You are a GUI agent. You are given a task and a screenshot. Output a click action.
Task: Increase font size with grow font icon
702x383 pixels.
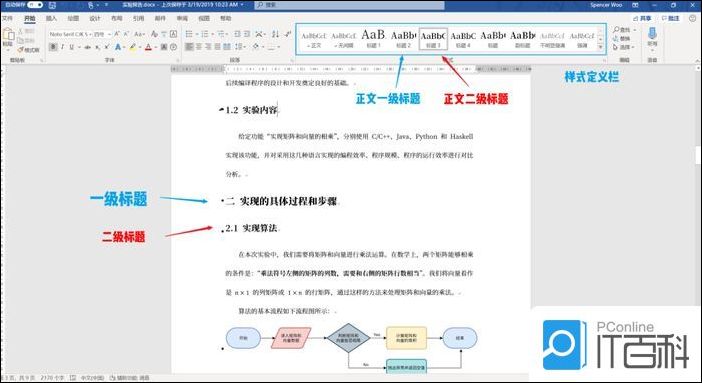[x=116, y=34]
